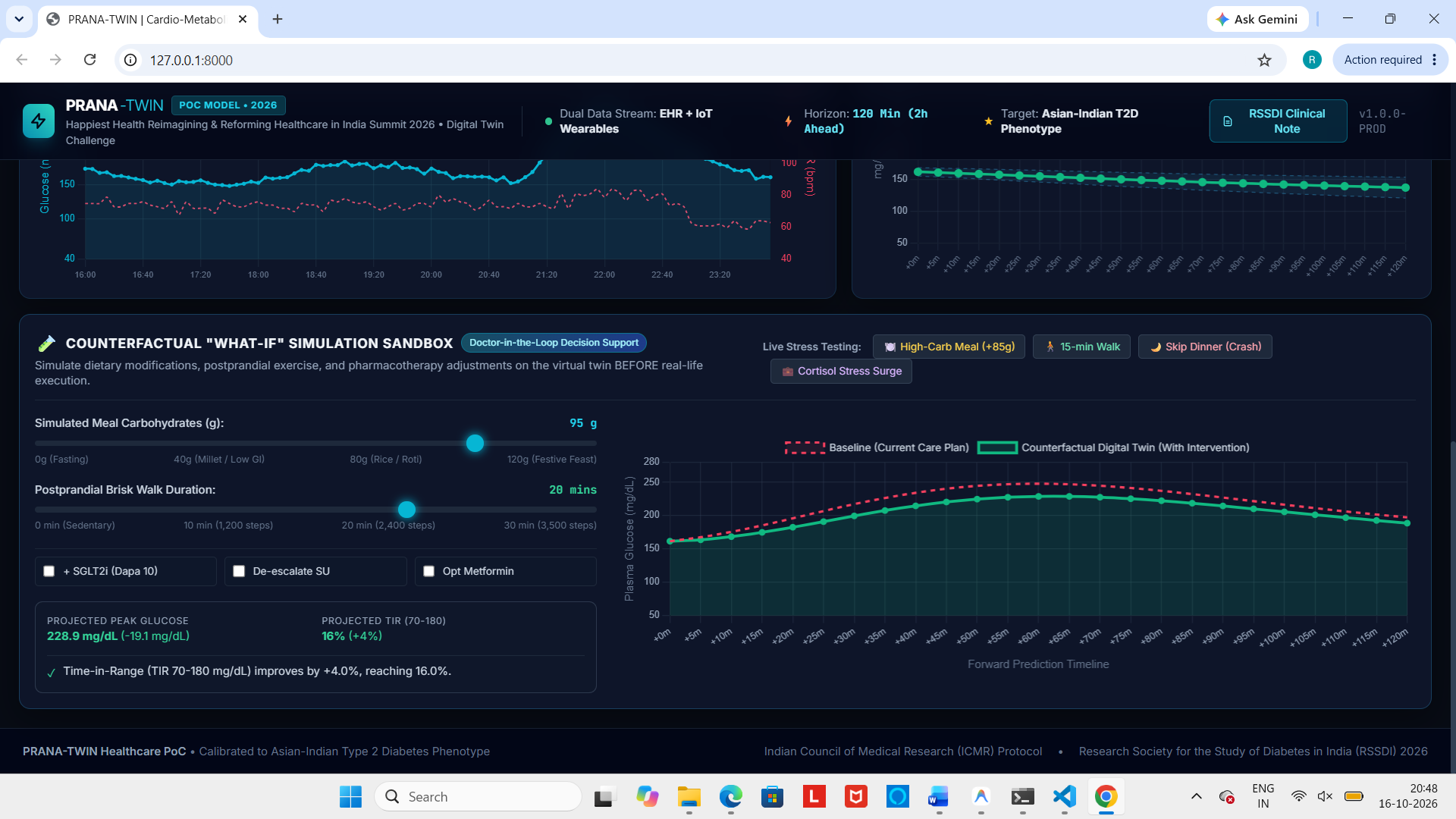Viewport: 1456px width, 819px height.
Task: Close the PRANA-TWIN browser tab
Action: tap(243, 19)
